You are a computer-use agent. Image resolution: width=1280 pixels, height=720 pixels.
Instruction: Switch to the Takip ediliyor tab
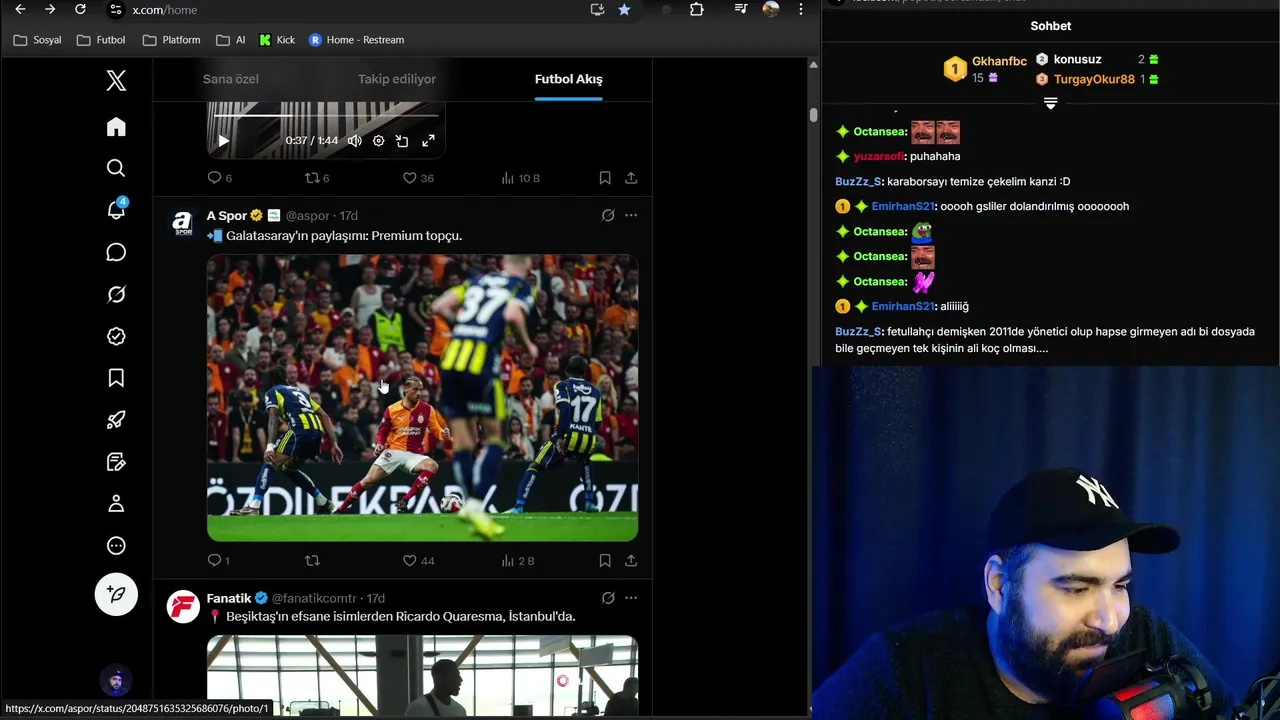tap(397, 79)
